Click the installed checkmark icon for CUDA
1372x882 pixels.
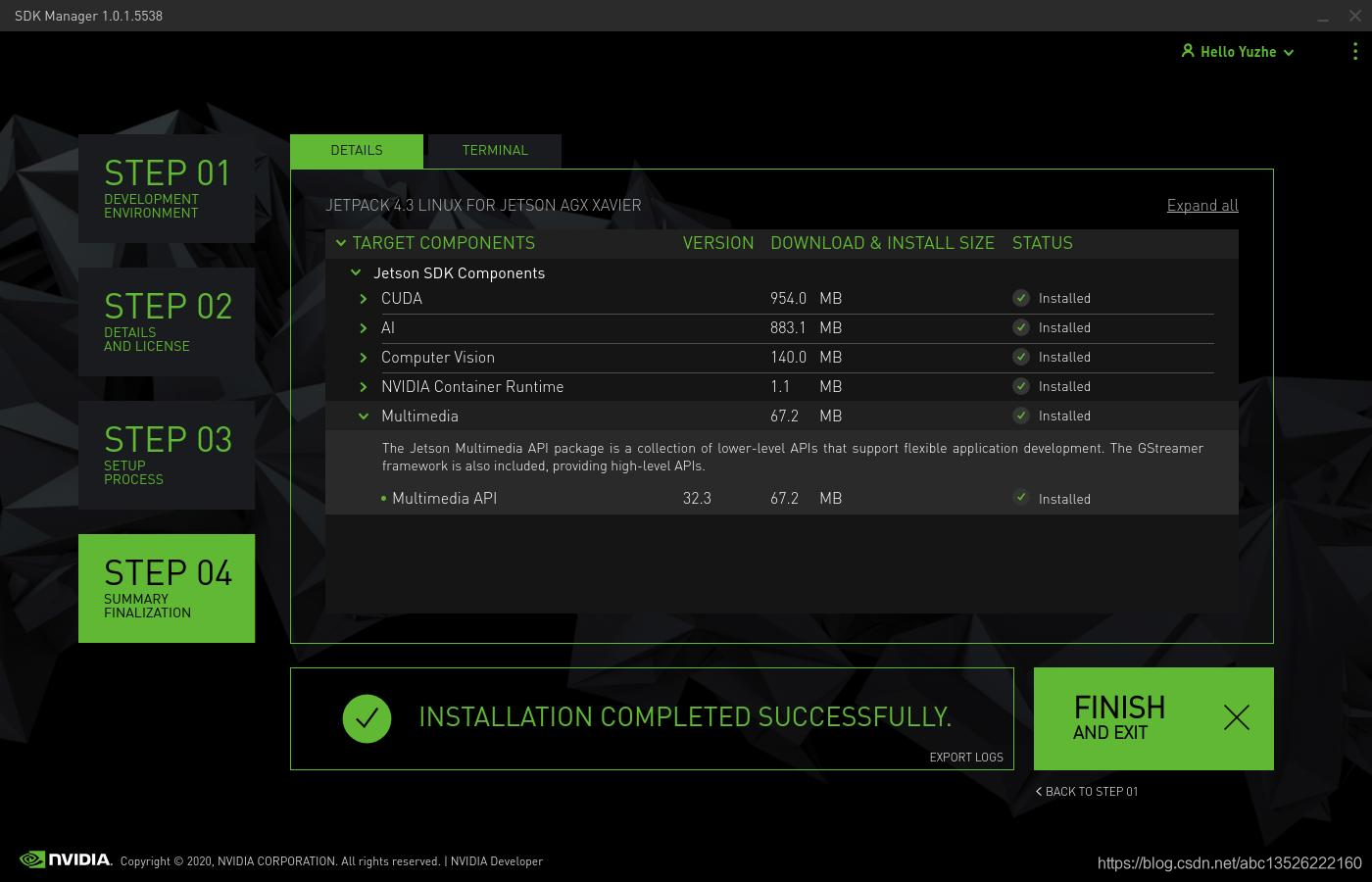pos(1021,298)
